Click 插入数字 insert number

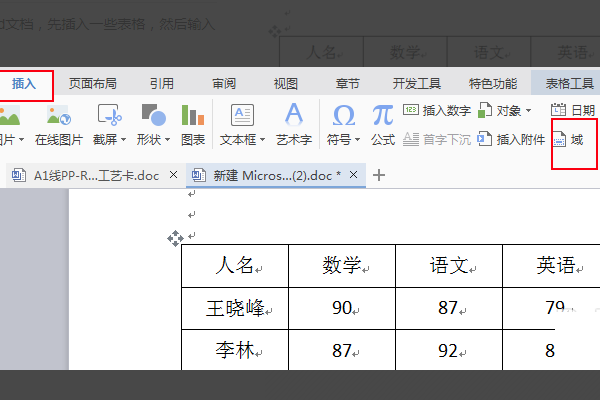point(437,111)
